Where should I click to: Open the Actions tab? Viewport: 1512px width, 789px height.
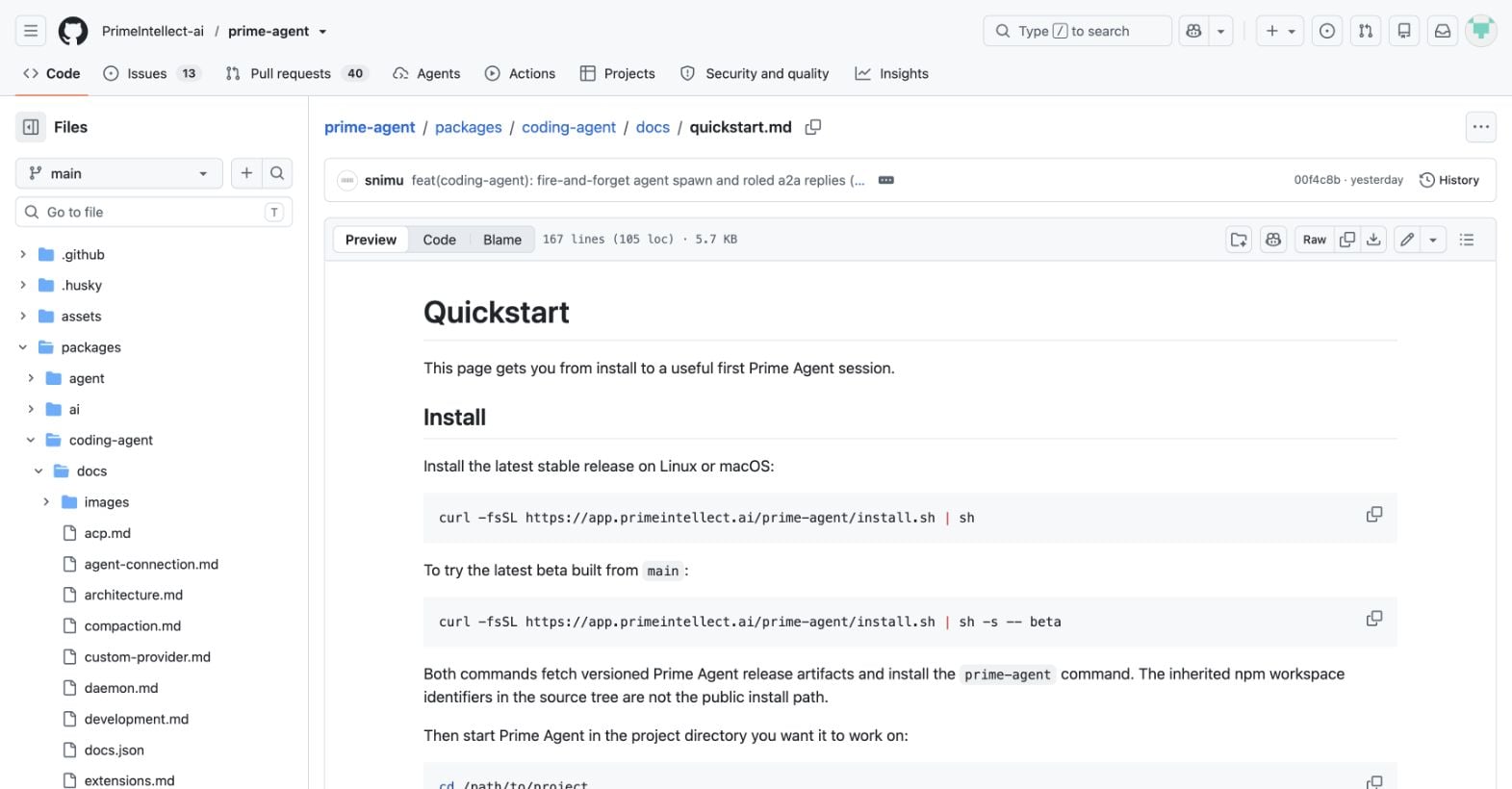[520, 73]
